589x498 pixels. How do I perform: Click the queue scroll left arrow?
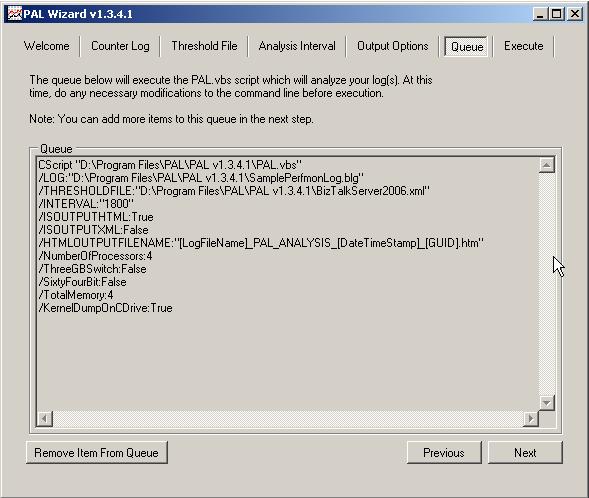point(45,418)
